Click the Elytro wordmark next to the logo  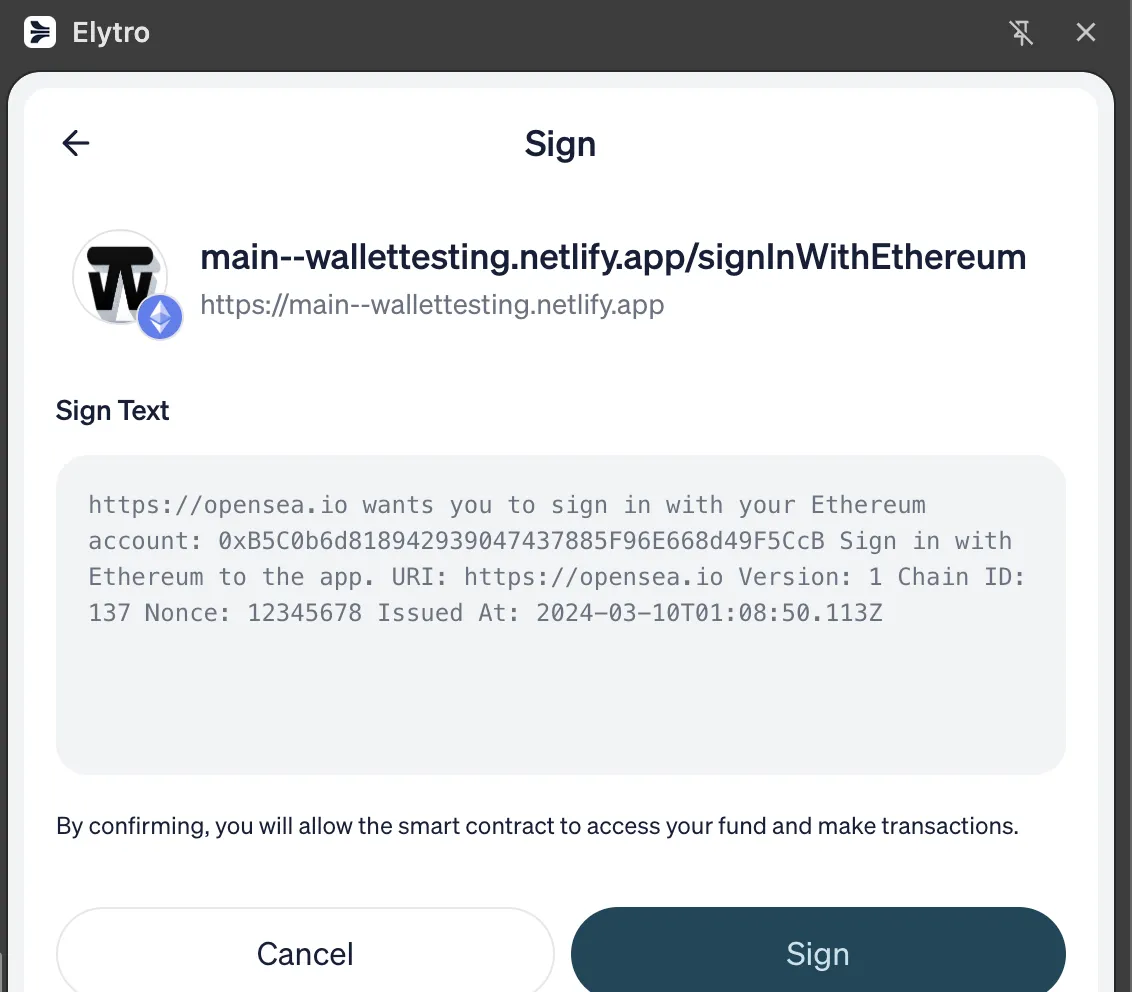point(110,32)
